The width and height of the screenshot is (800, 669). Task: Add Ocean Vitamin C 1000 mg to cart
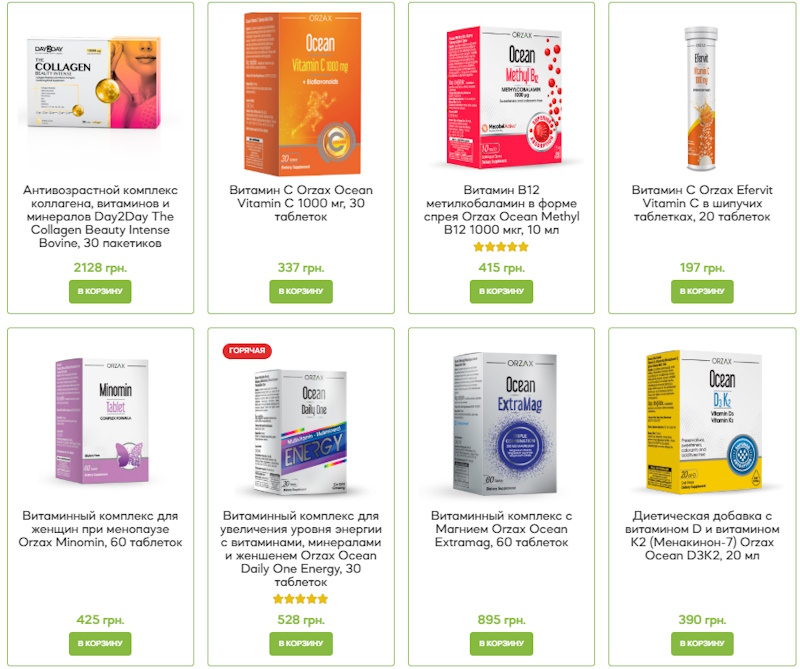point(301,291)
